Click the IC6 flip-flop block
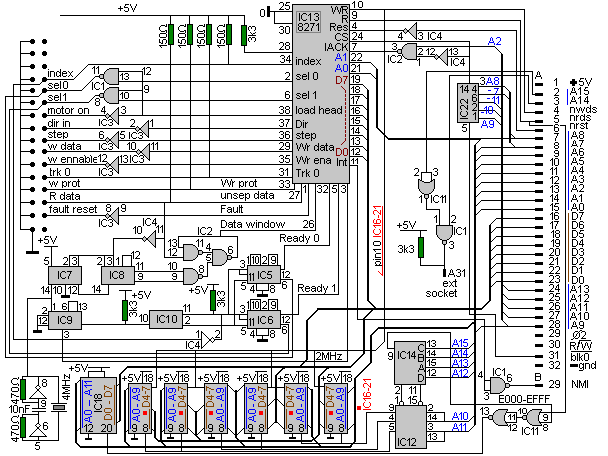The image size is (608, 456). point(264,319)
